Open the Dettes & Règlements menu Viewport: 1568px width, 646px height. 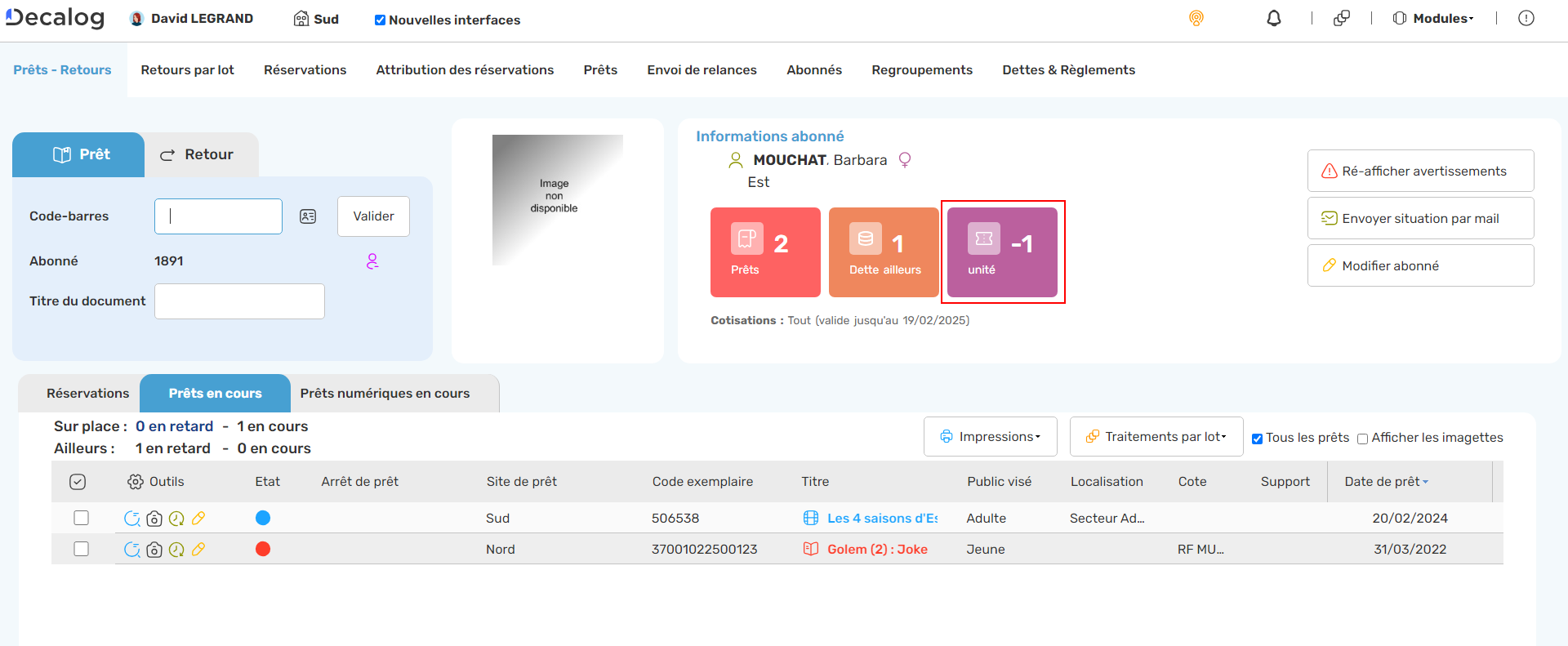pos(1068,70)
